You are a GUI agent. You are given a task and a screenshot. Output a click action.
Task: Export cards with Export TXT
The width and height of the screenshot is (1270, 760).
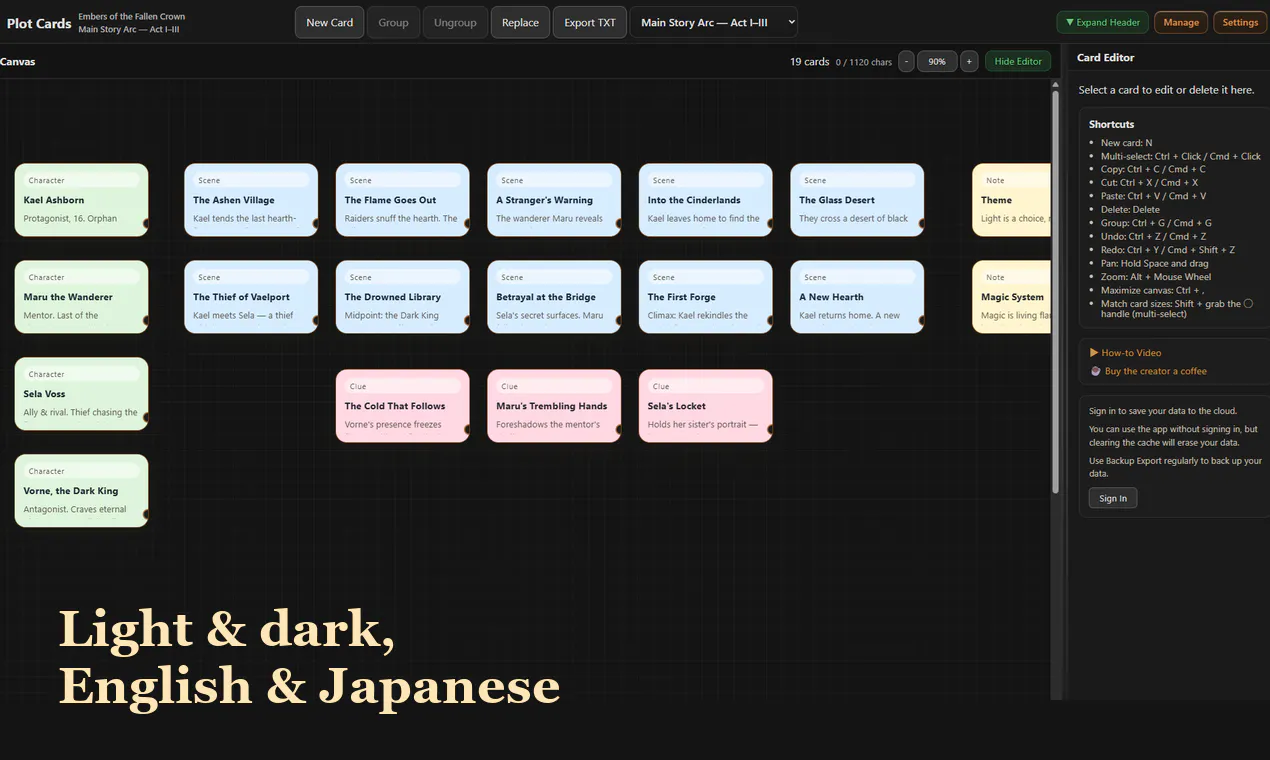pos(590,22)
